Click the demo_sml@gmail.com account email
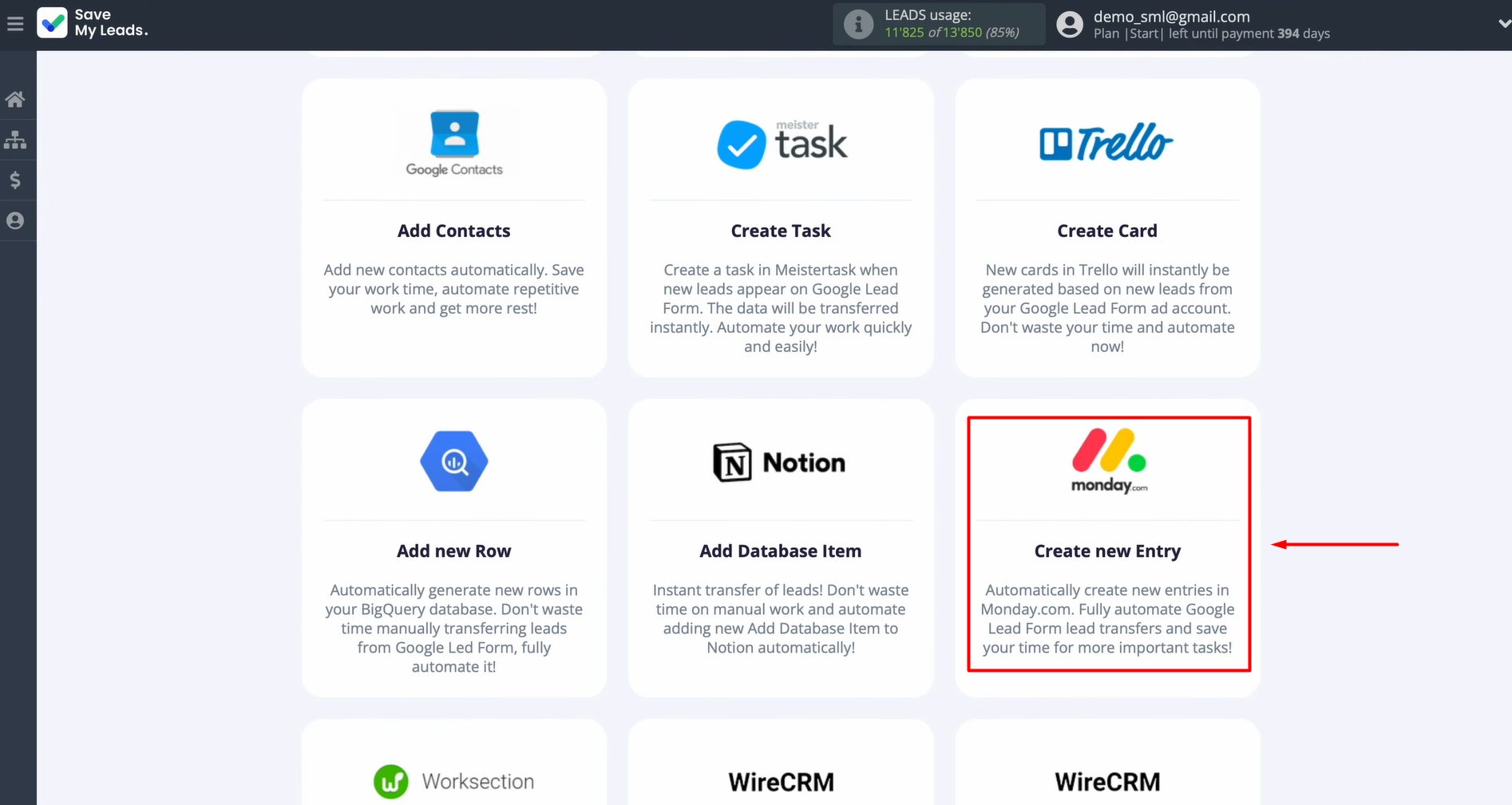Screen dimensions: 1512x805 click(1171, 17)
